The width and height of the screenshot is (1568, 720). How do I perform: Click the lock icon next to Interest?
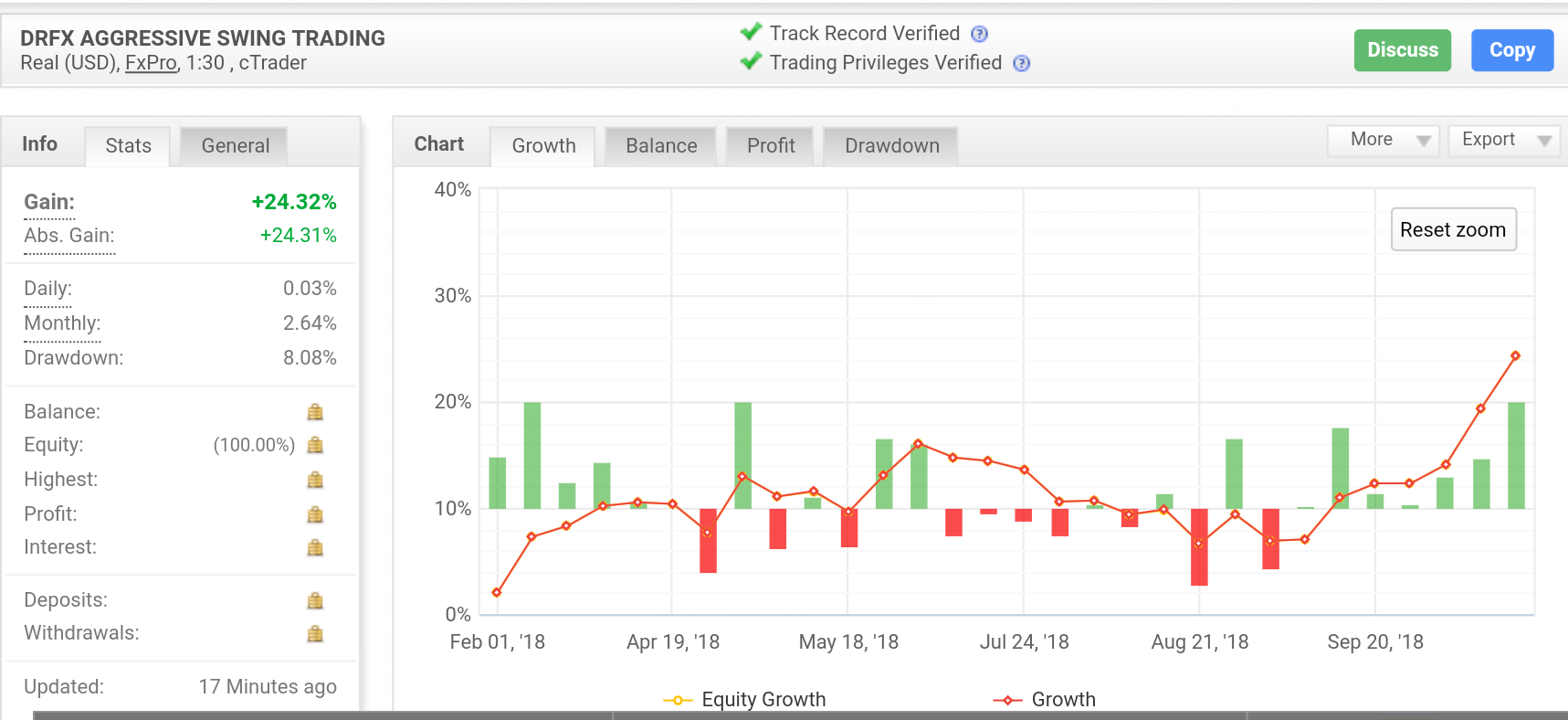coord(315,547)
